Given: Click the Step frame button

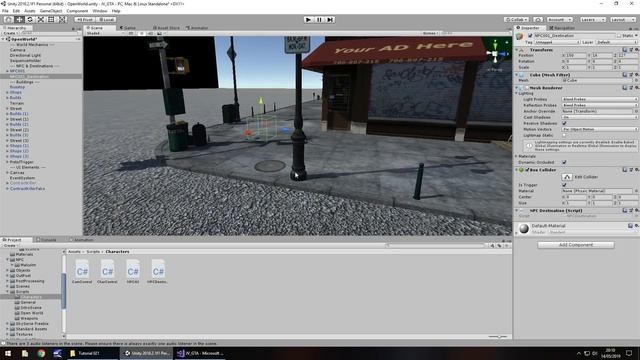Looking at the screenshot, I should (x=330, y=20).
